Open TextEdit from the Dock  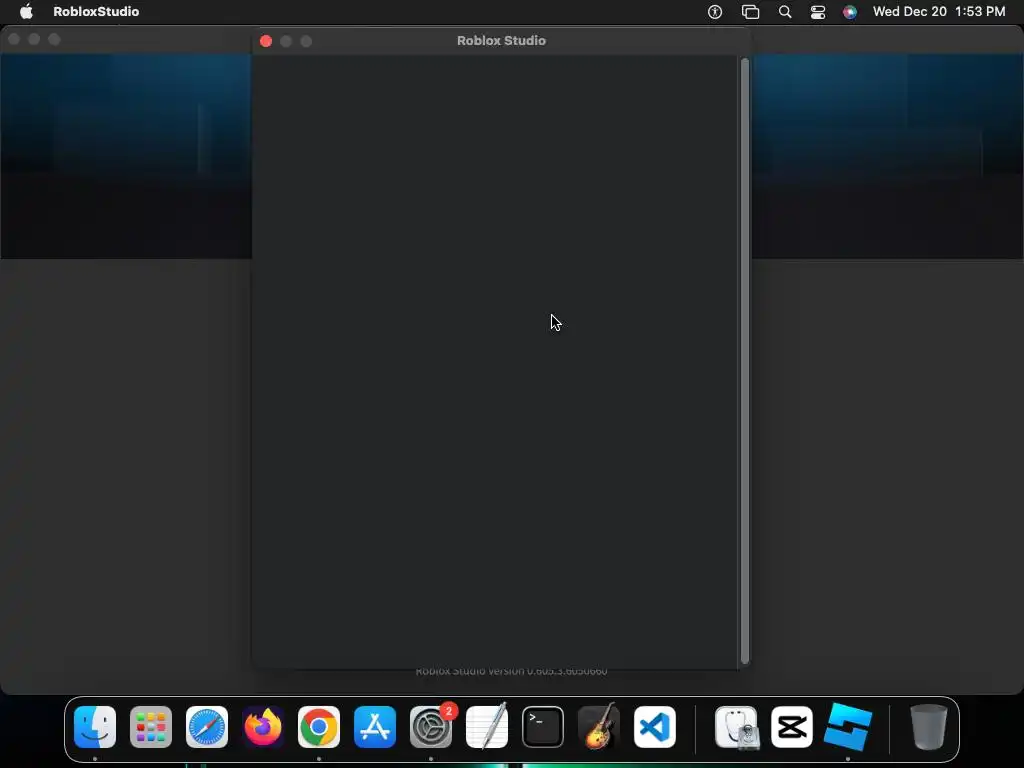(487, 726)
